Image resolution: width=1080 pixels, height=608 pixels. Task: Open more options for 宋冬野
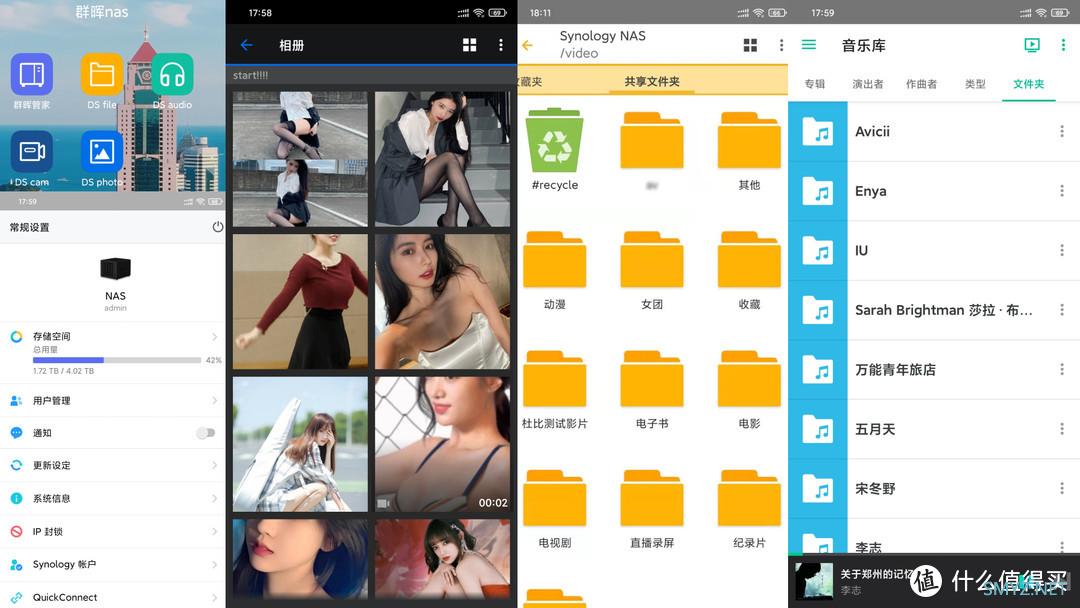1062,488
